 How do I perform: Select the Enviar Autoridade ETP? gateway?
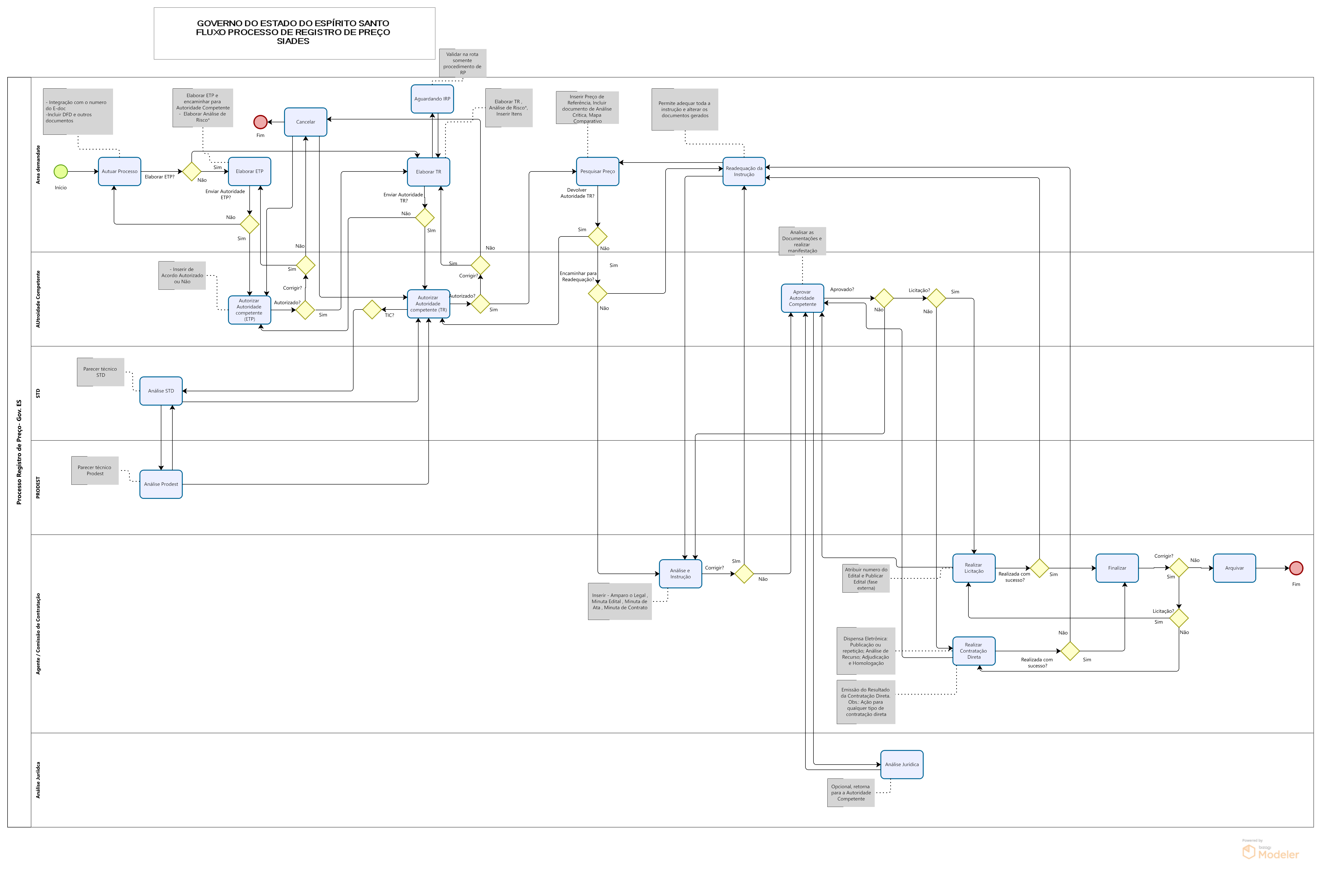249,224
